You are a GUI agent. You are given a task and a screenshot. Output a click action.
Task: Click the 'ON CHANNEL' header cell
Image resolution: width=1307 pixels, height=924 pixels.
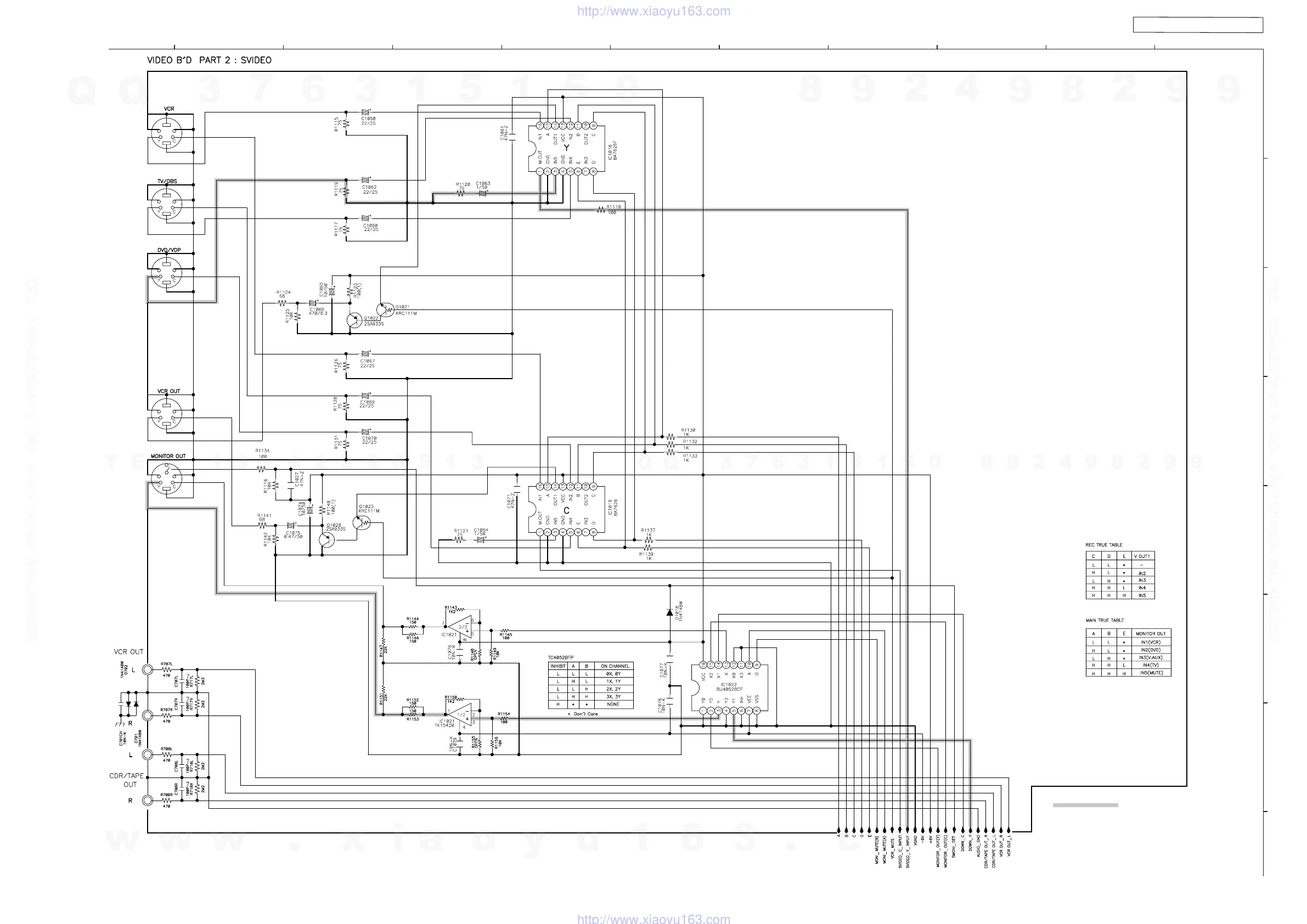click(615, 666)
